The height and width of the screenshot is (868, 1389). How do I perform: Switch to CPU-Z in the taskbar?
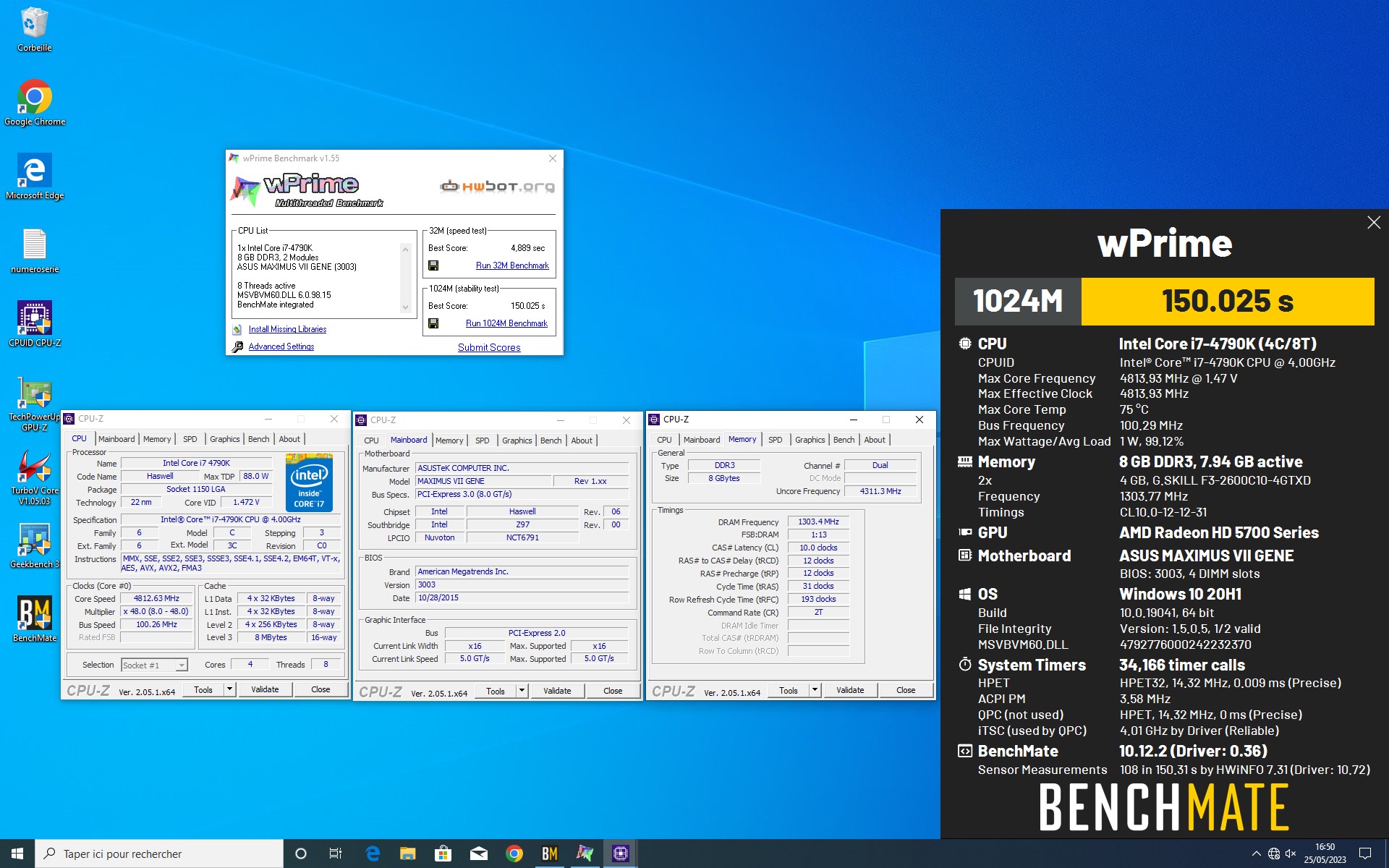click(x=620, y=854)
